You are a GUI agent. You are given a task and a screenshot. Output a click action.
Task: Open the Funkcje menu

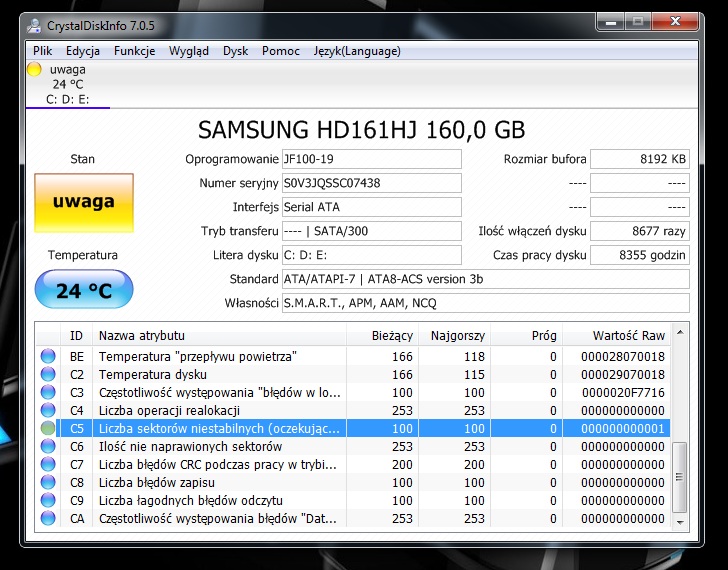coord(134,51)
